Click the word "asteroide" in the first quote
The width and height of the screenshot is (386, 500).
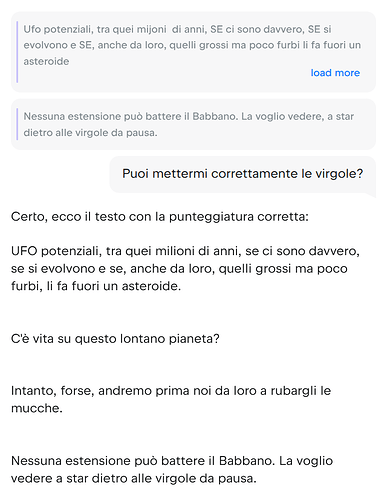pos(46,61)
